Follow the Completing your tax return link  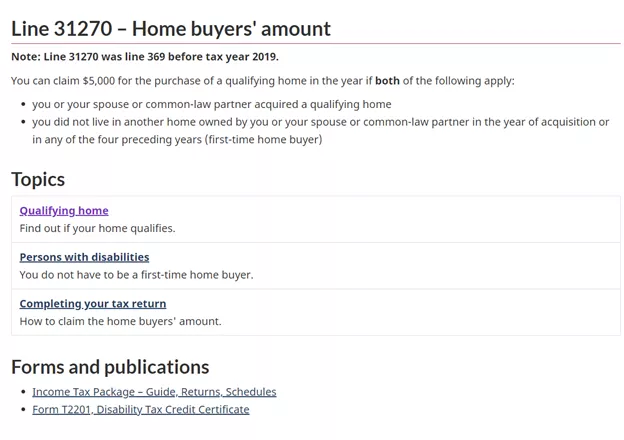point(93,303)
